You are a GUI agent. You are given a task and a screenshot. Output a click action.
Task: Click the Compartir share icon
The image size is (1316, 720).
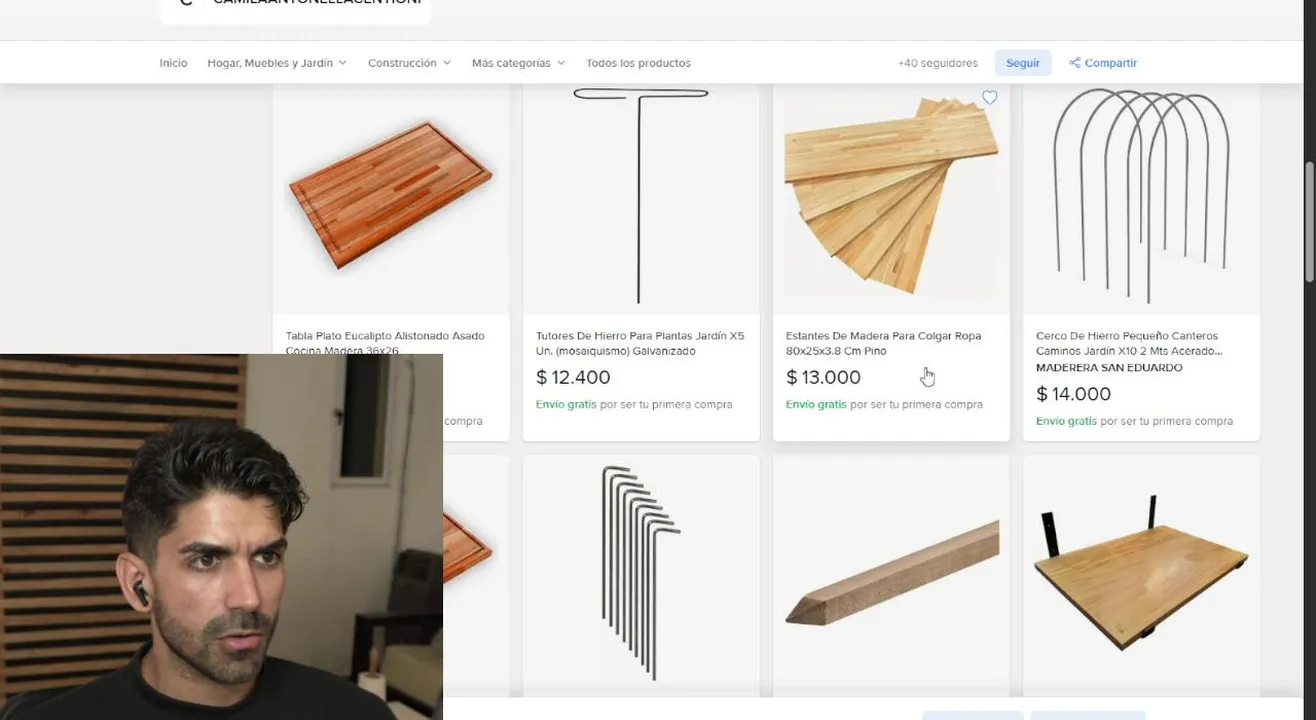(x=1074, y=63)
